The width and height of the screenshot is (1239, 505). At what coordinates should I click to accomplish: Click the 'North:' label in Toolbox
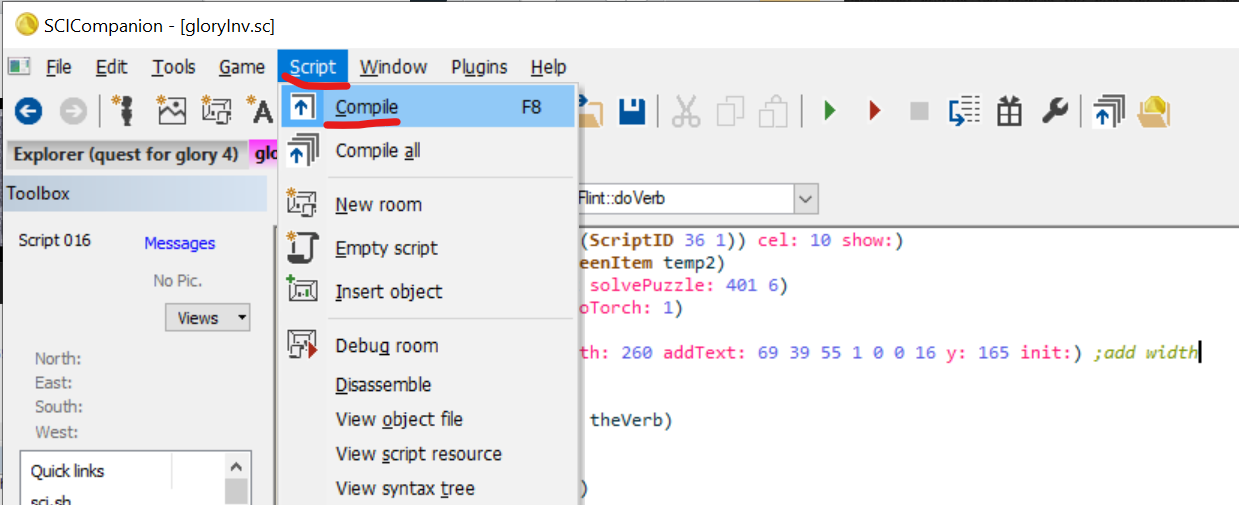pyautogui.click(x=58, y=359)
